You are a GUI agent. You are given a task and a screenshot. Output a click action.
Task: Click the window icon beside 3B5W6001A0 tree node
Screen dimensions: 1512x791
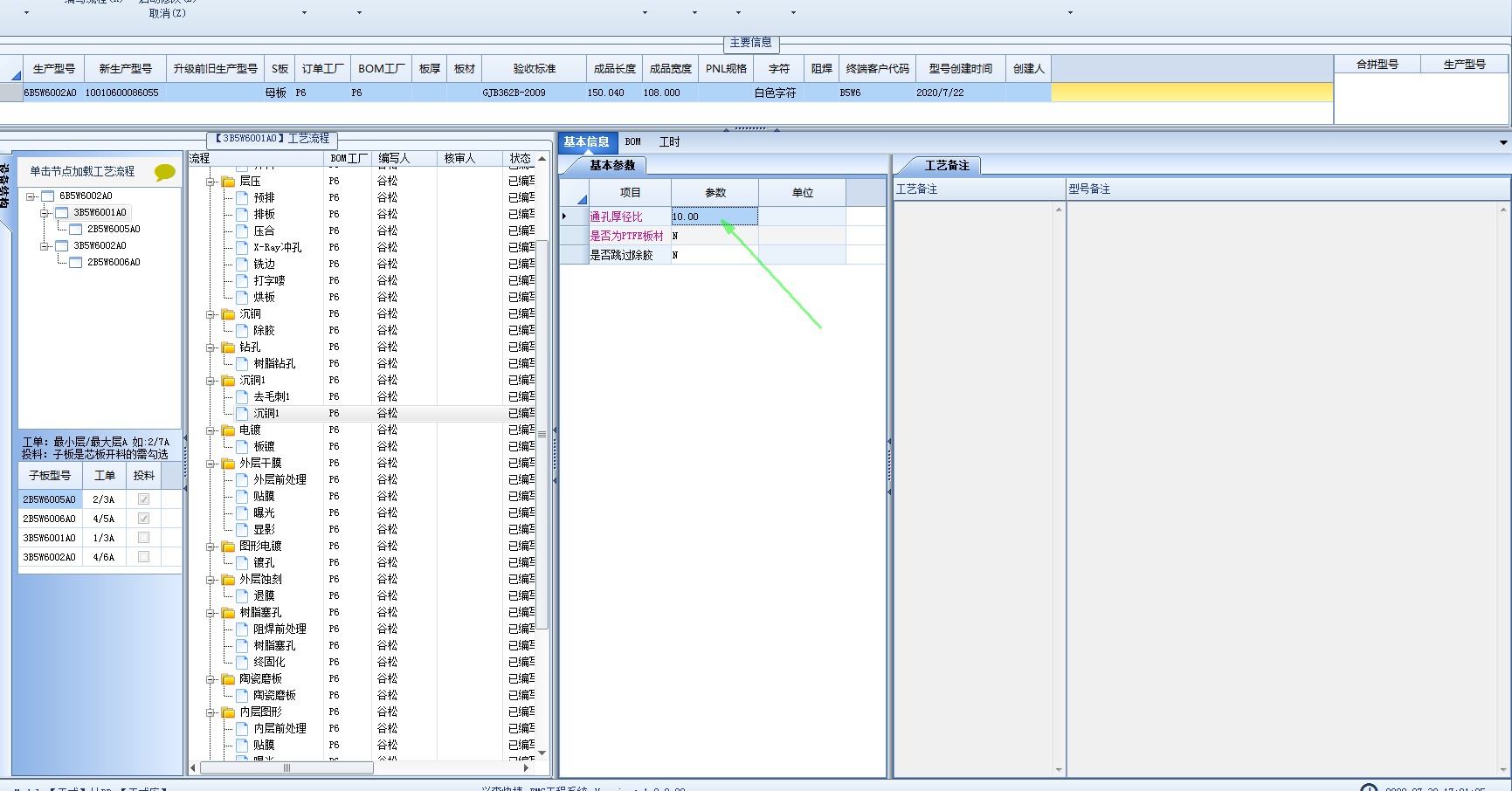[x=62, y=213]
